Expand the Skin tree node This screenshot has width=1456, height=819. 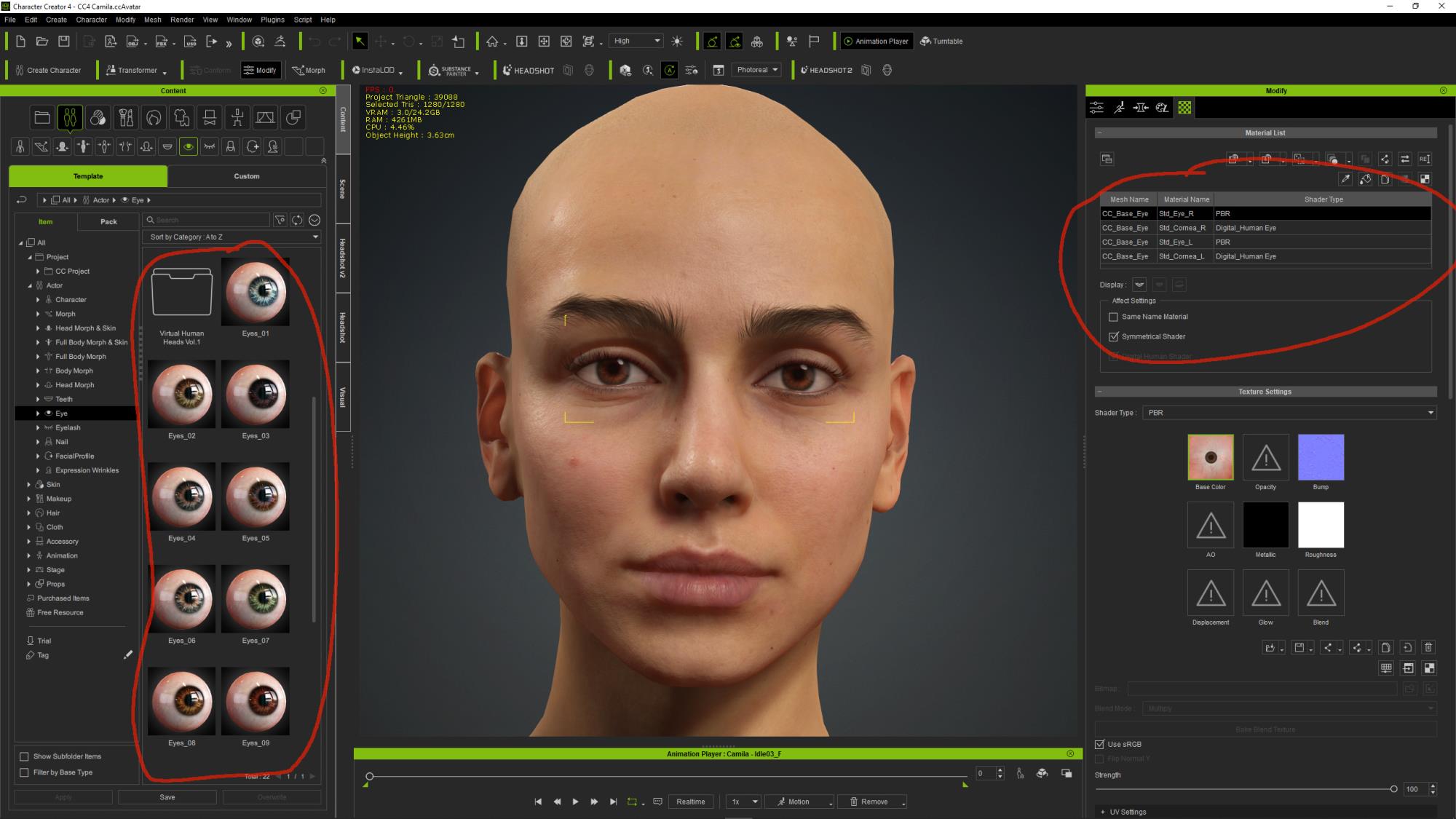coord(29,485)
